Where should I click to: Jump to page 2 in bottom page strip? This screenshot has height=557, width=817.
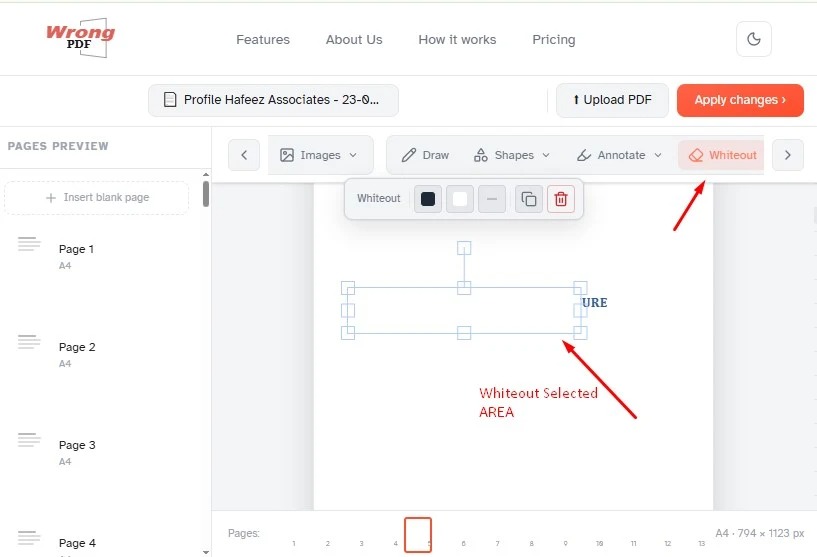point(328,543)
